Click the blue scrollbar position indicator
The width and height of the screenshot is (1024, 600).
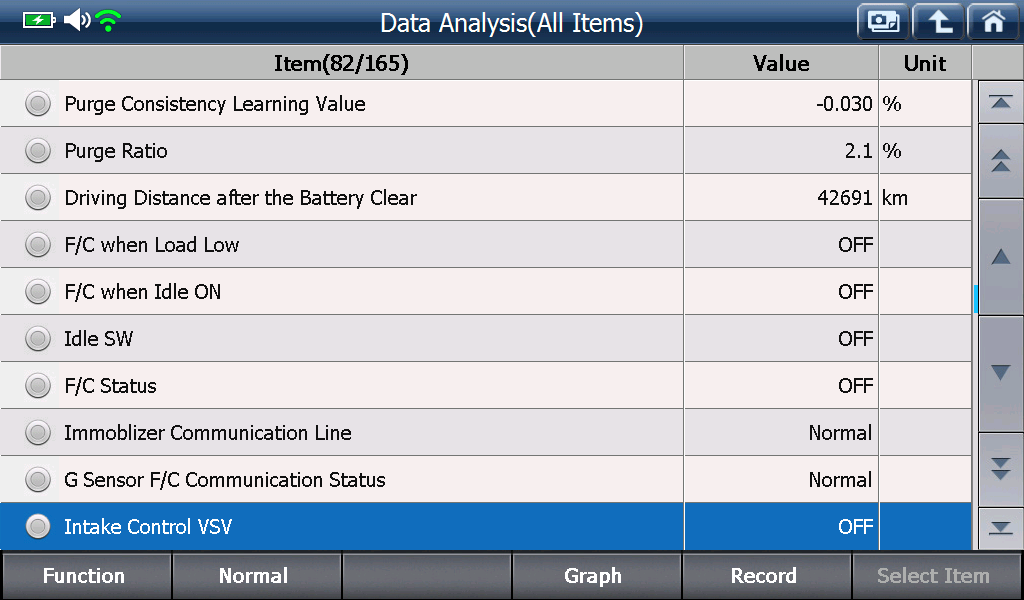pyautogui.click(x=976, y=299)
